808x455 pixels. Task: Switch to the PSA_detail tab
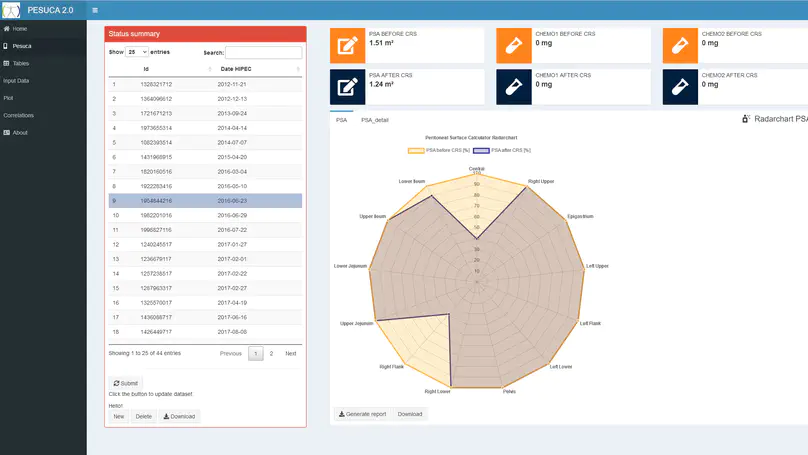pos(375,120)
